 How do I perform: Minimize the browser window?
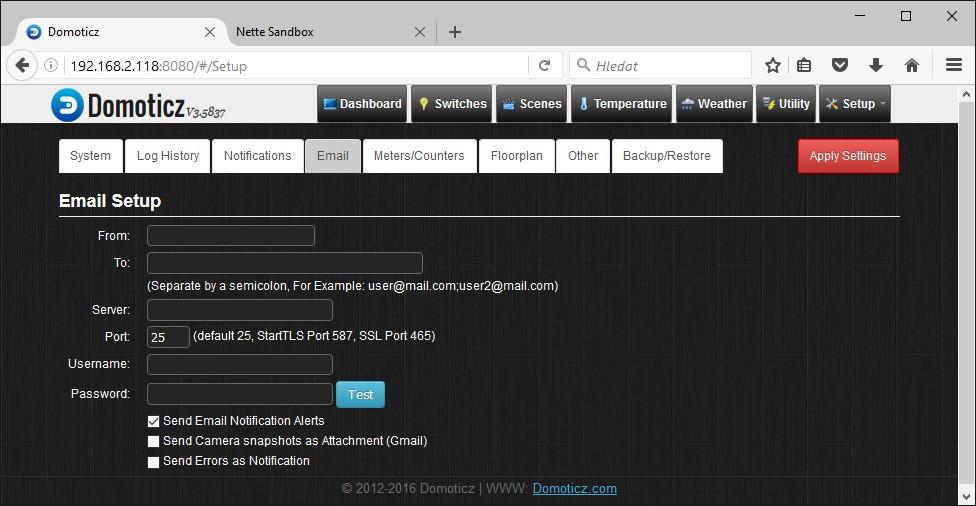point(860,16)
